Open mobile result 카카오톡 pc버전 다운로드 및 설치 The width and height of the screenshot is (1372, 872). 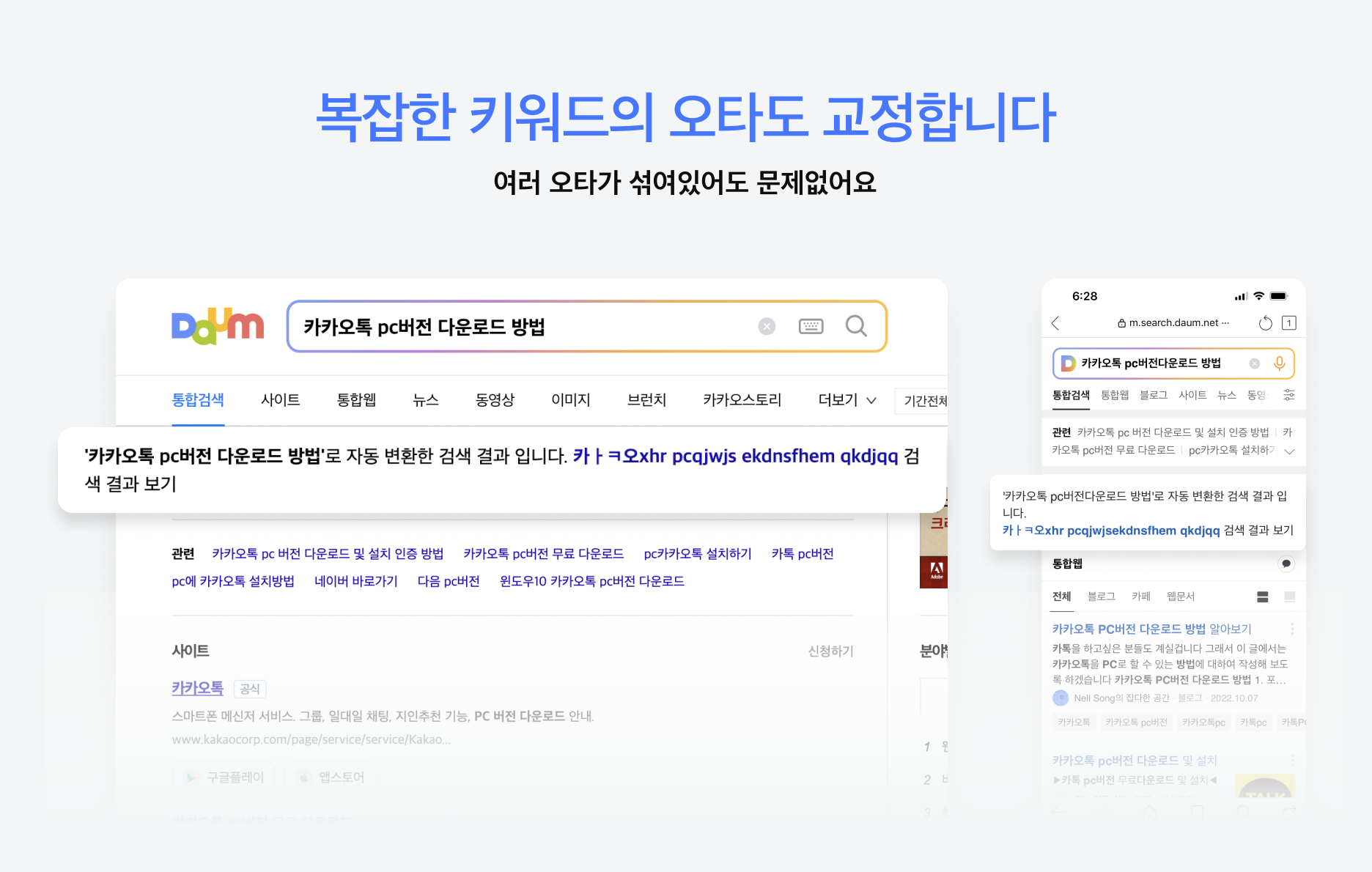pyautogui.click(x=1135, y=761)
